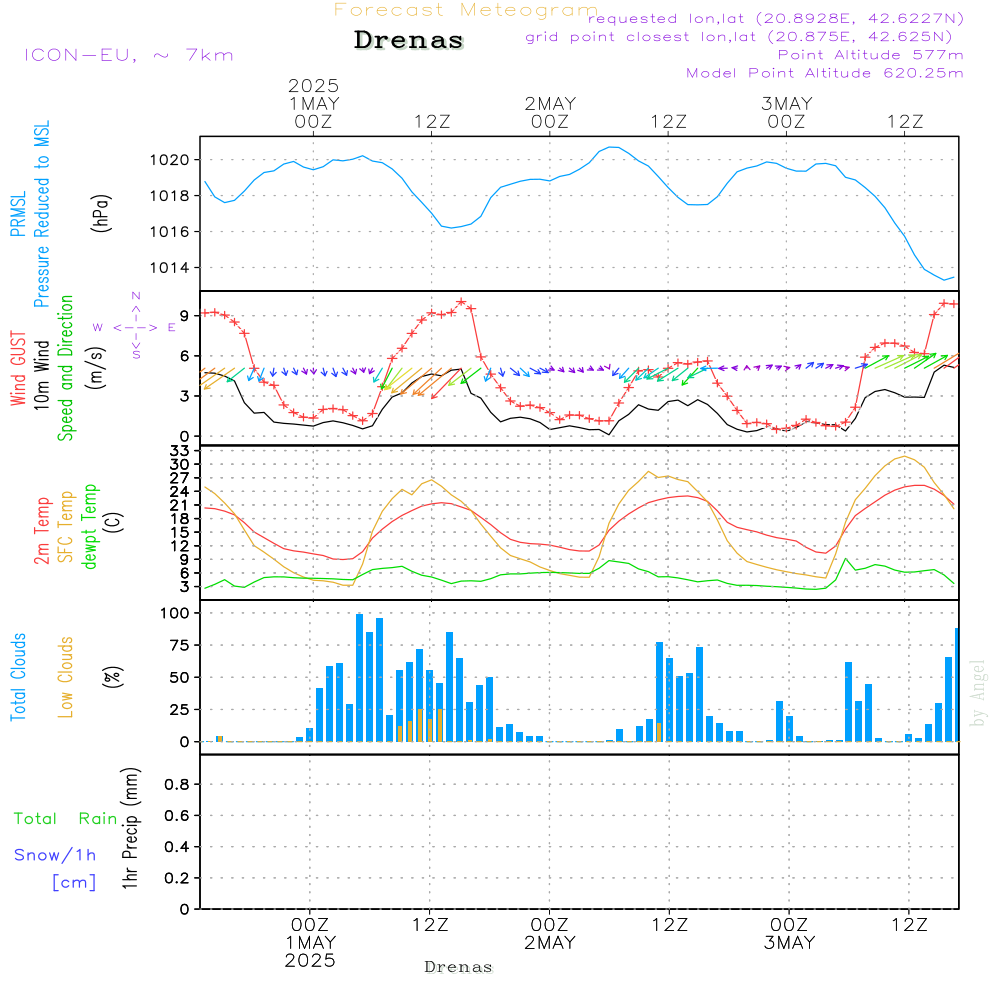Click the Snow/1h legend label

point(55,855)
